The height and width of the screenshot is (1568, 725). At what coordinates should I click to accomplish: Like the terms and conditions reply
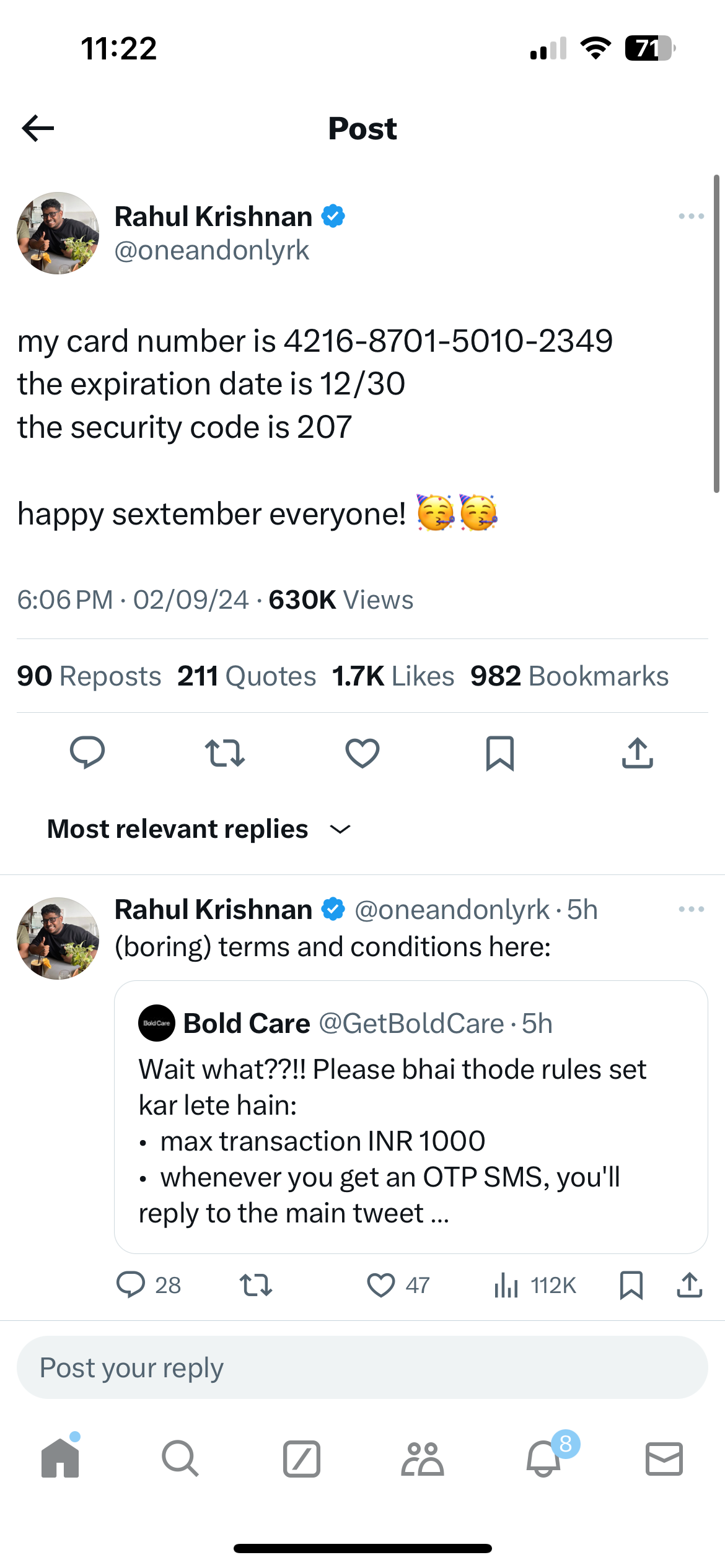pyautogui.click(x=381, y=1285)
